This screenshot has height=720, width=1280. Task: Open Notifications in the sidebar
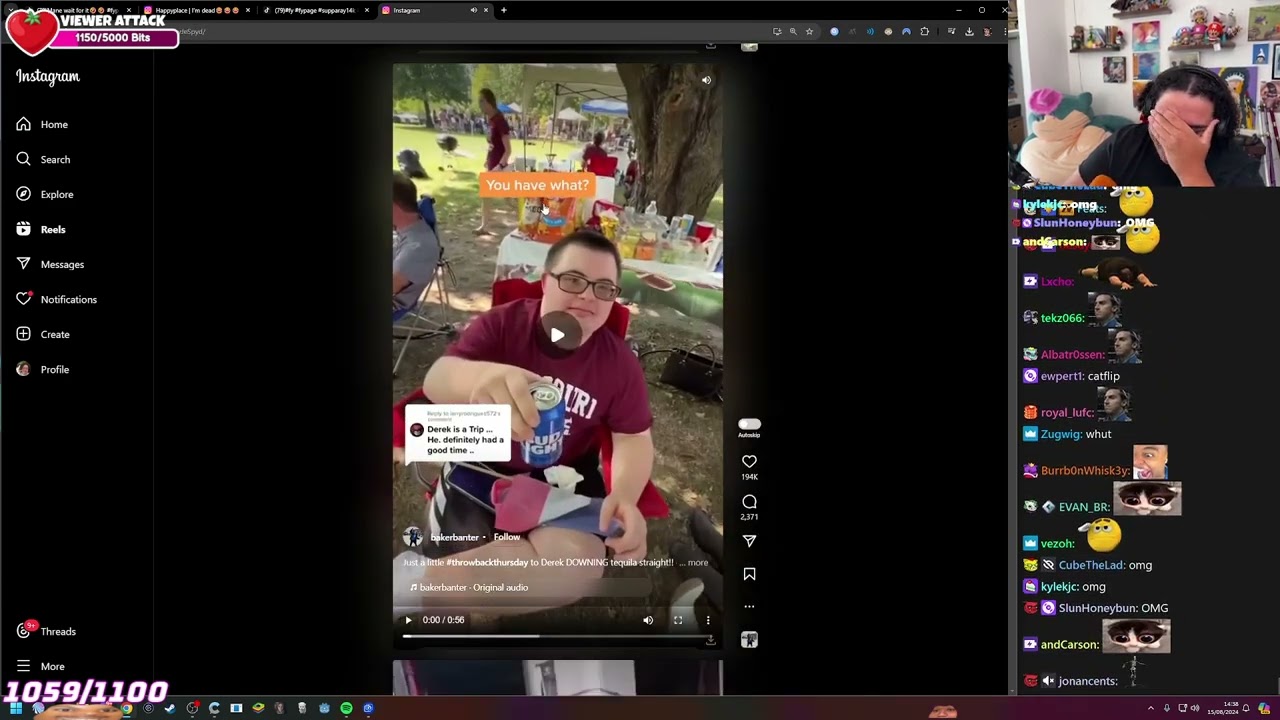tap(68, 299)
